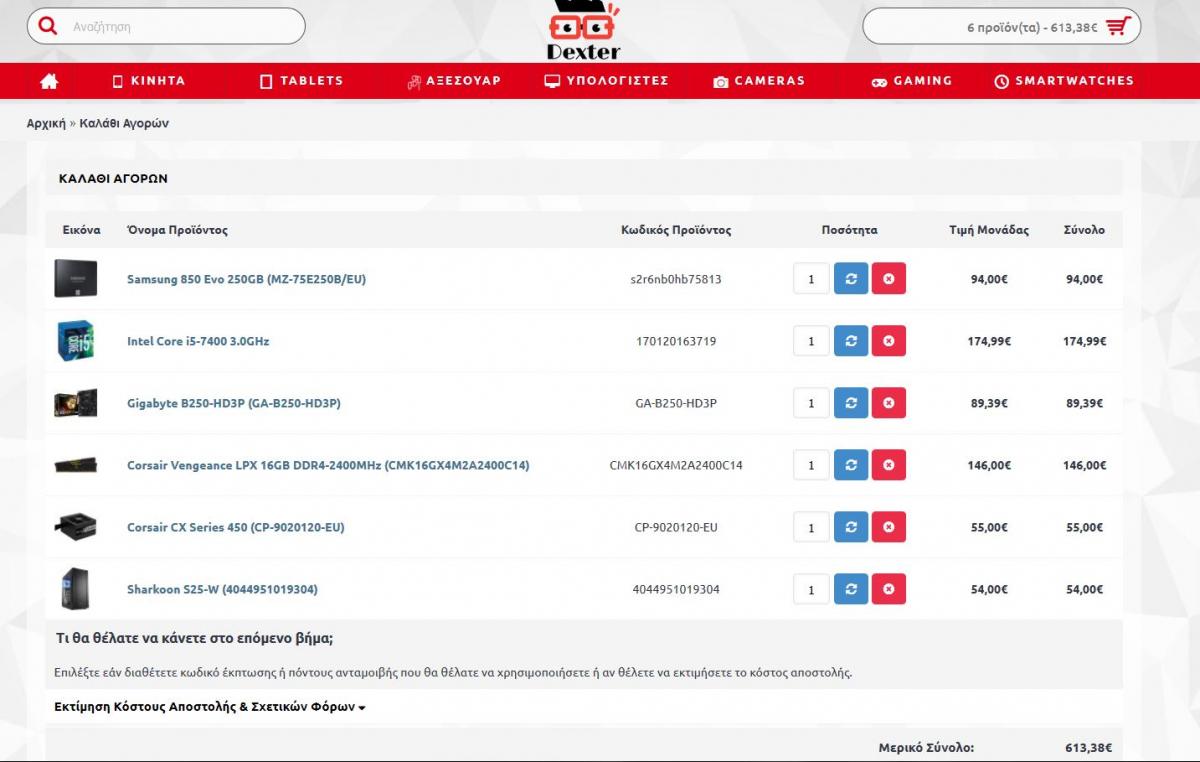
Task: Open the SMARTWATCHES menu
Action: [x=1064, y=81]
